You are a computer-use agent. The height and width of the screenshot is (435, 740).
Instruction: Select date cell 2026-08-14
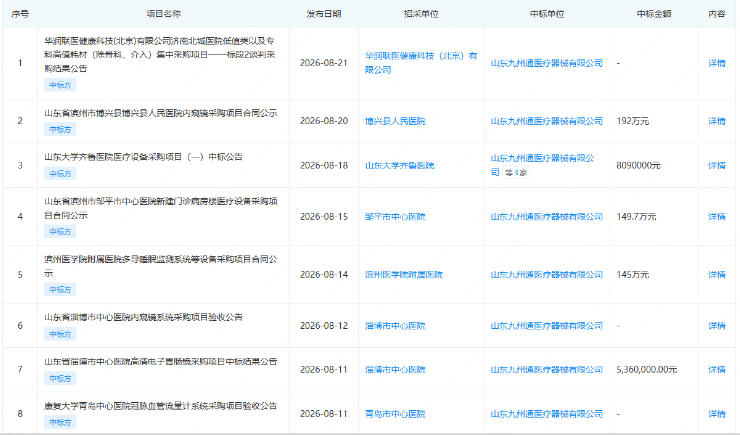(324, 275)
